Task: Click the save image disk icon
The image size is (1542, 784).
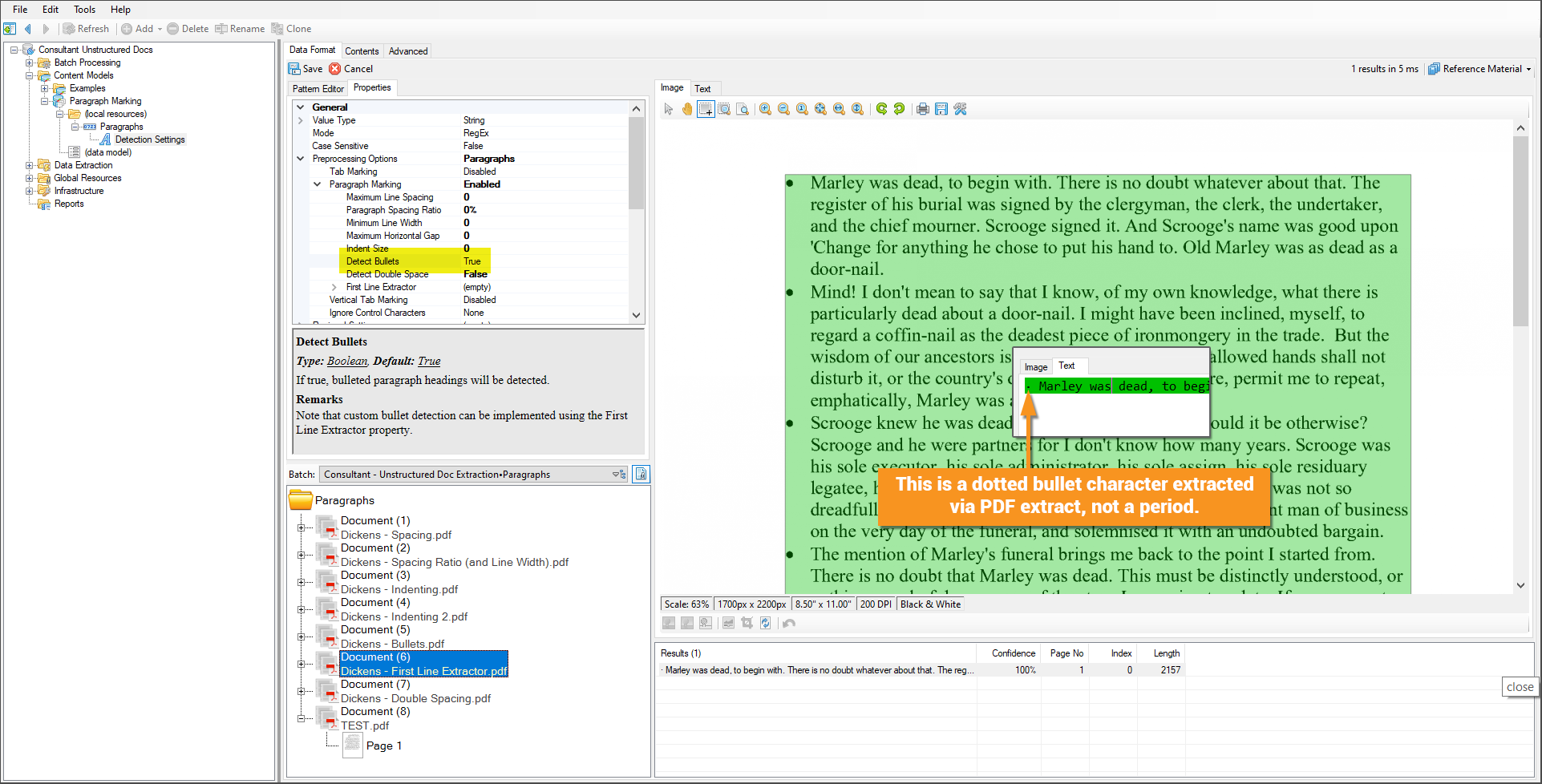Action: coord(941,109)
